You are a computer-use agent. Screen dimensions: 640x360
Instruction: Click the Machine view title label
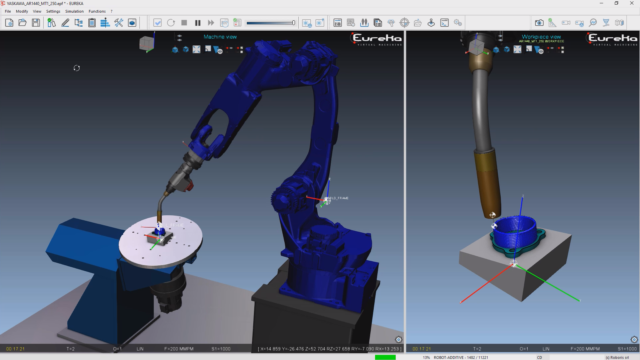point(220,37)
